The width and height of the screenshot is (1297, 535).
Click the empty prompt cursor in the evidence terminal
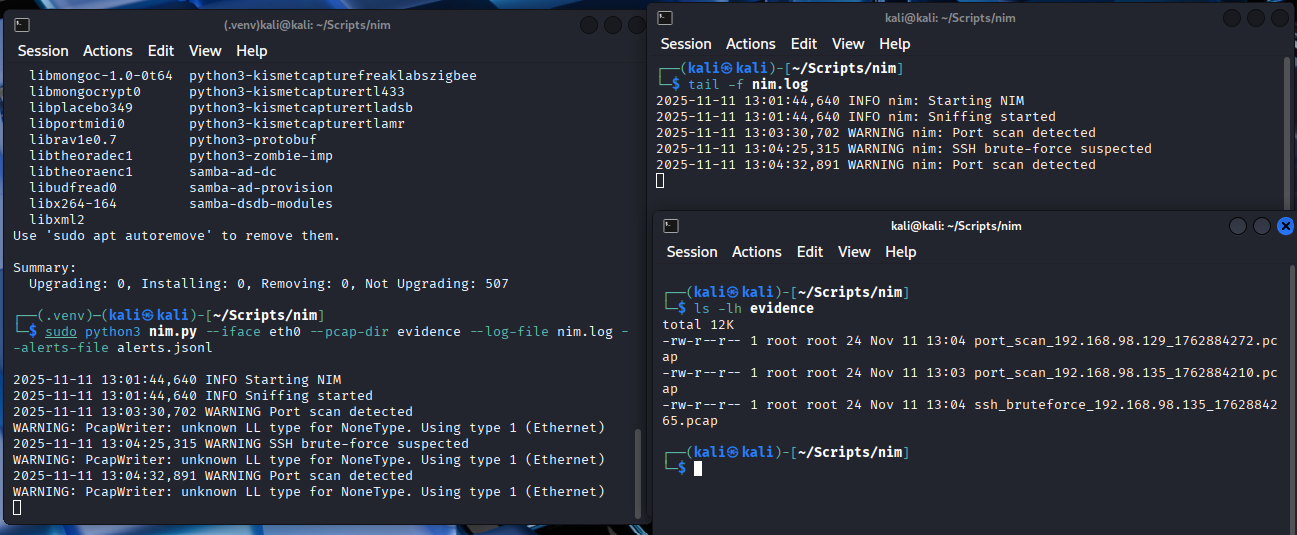click(699, 468)
